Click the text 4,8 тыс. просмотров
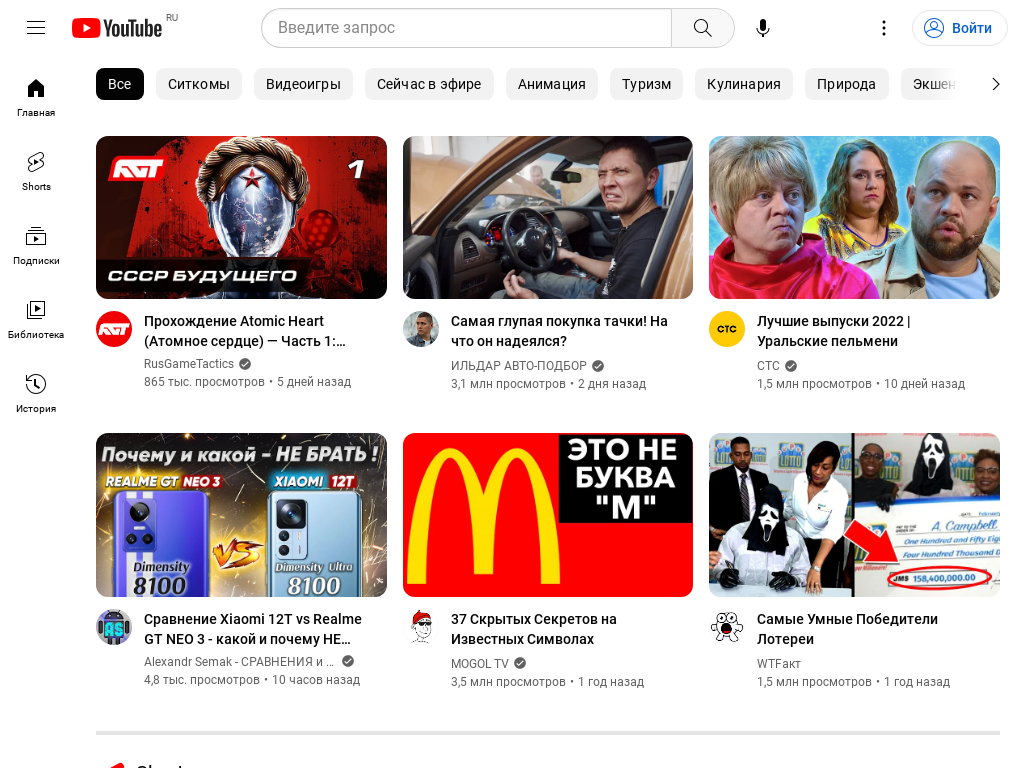 pyautogui.click(x=202, y=680)
